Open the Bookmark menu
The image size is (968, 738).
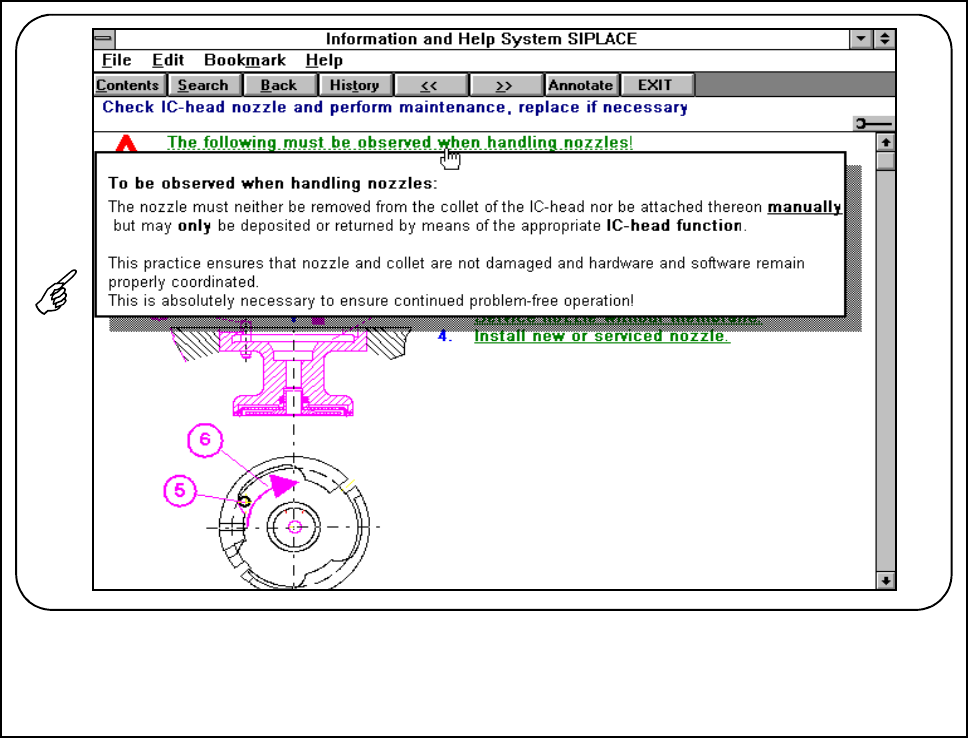(x=244, y=61)
